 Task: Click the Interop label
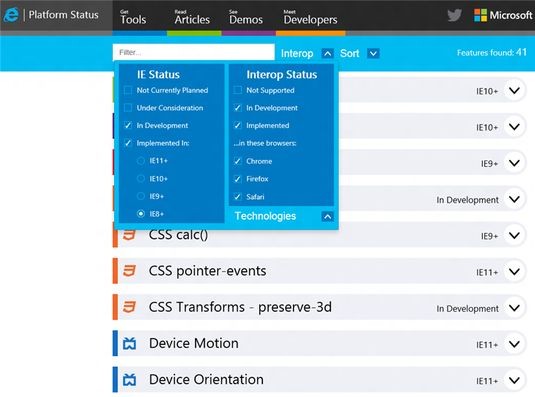click(x=297, y=54)
